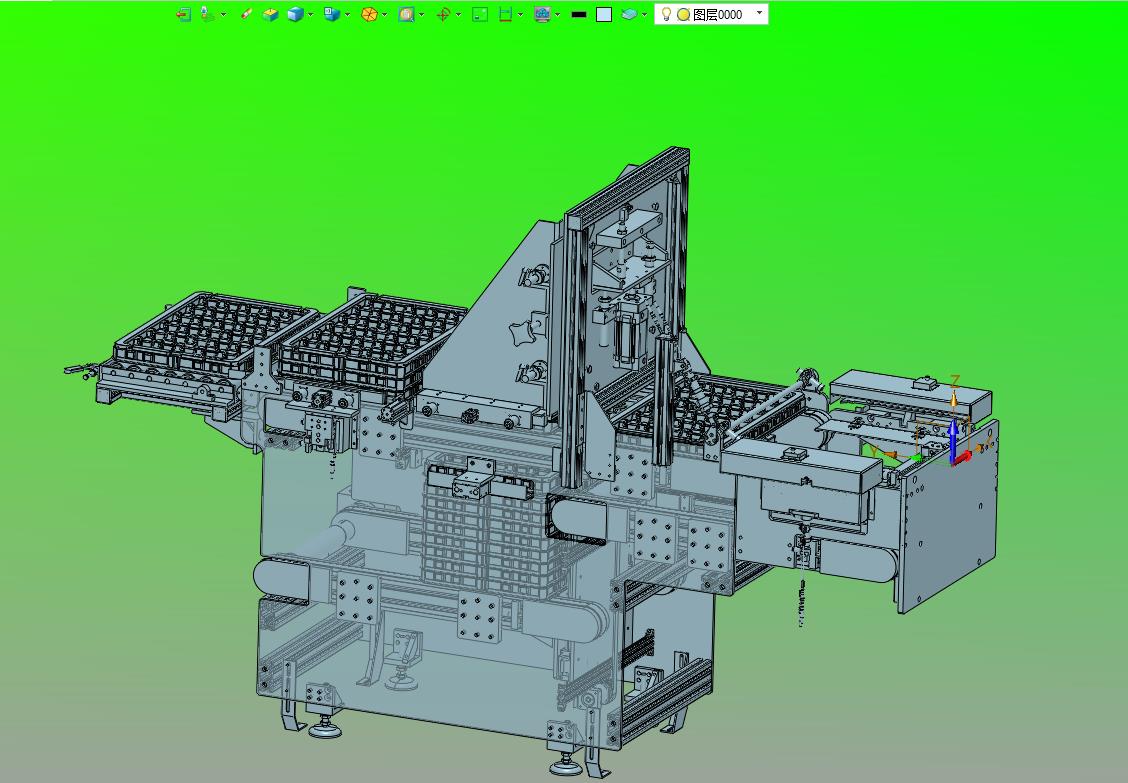
Task: Click the orange shaded display mode icon
Action: 369,14
